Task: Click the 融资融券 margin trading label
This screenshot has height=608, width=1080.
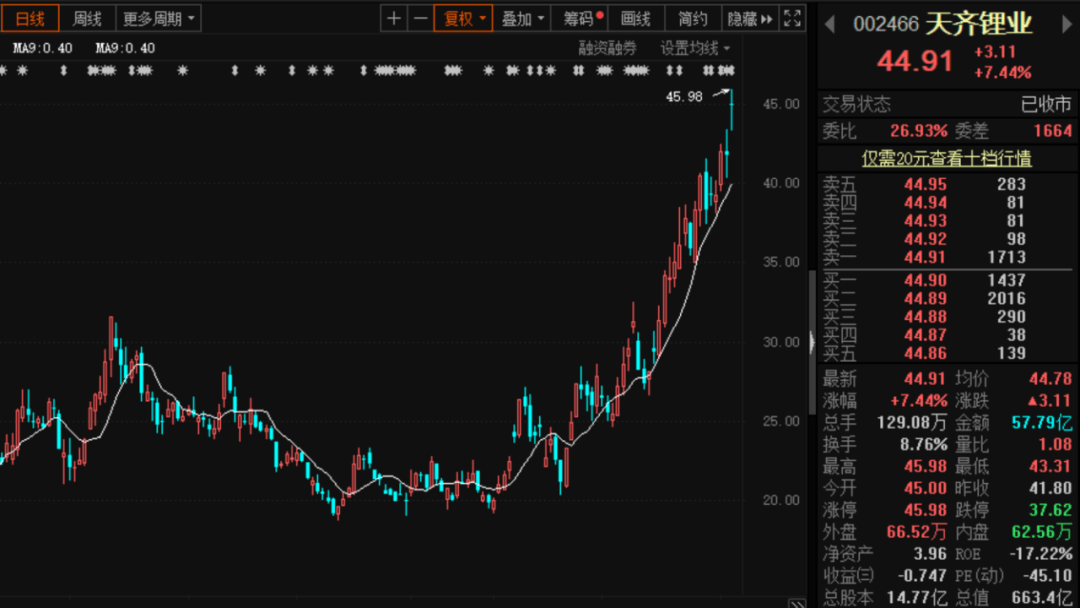Action: (x=607, y=48)
